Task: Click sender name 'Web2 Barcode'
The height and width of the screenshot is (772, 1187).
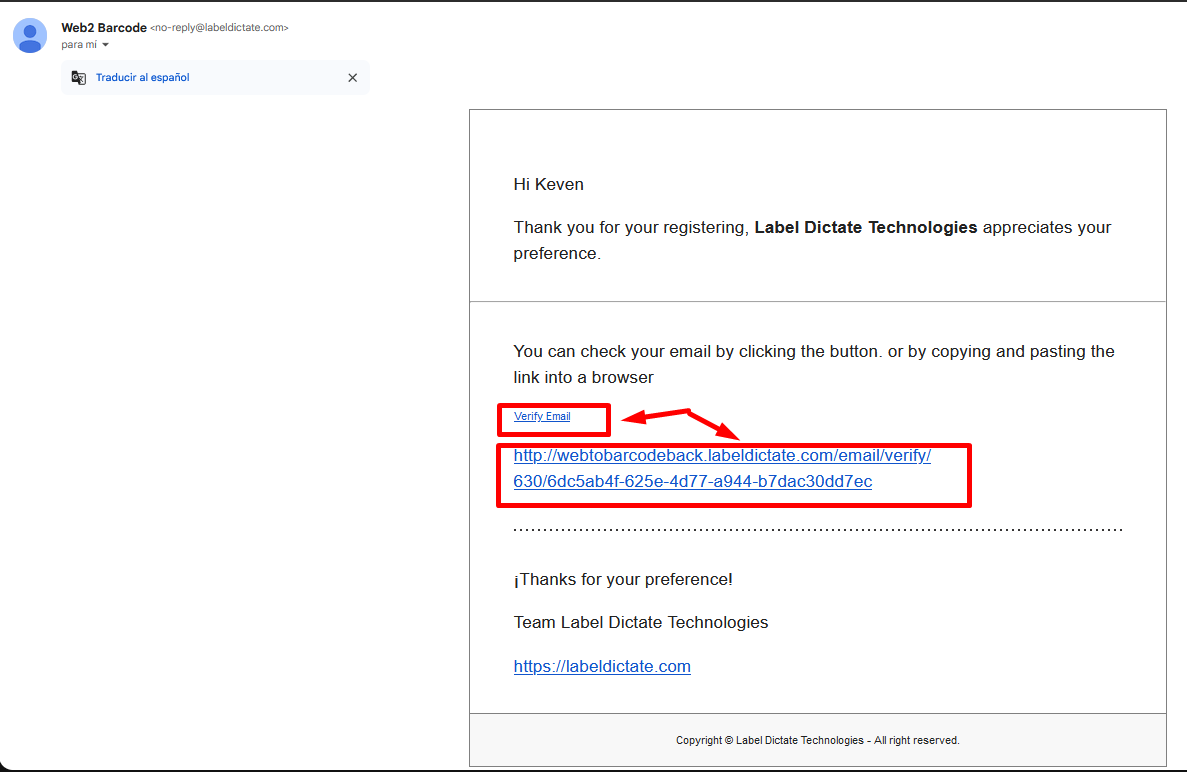Action: [x=104, y=27]
